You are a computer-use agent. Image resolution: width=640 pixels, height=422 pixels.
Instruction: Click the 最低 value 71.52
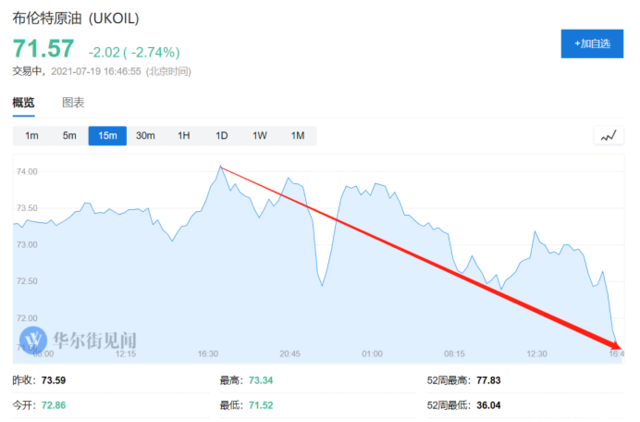(261, 405)
